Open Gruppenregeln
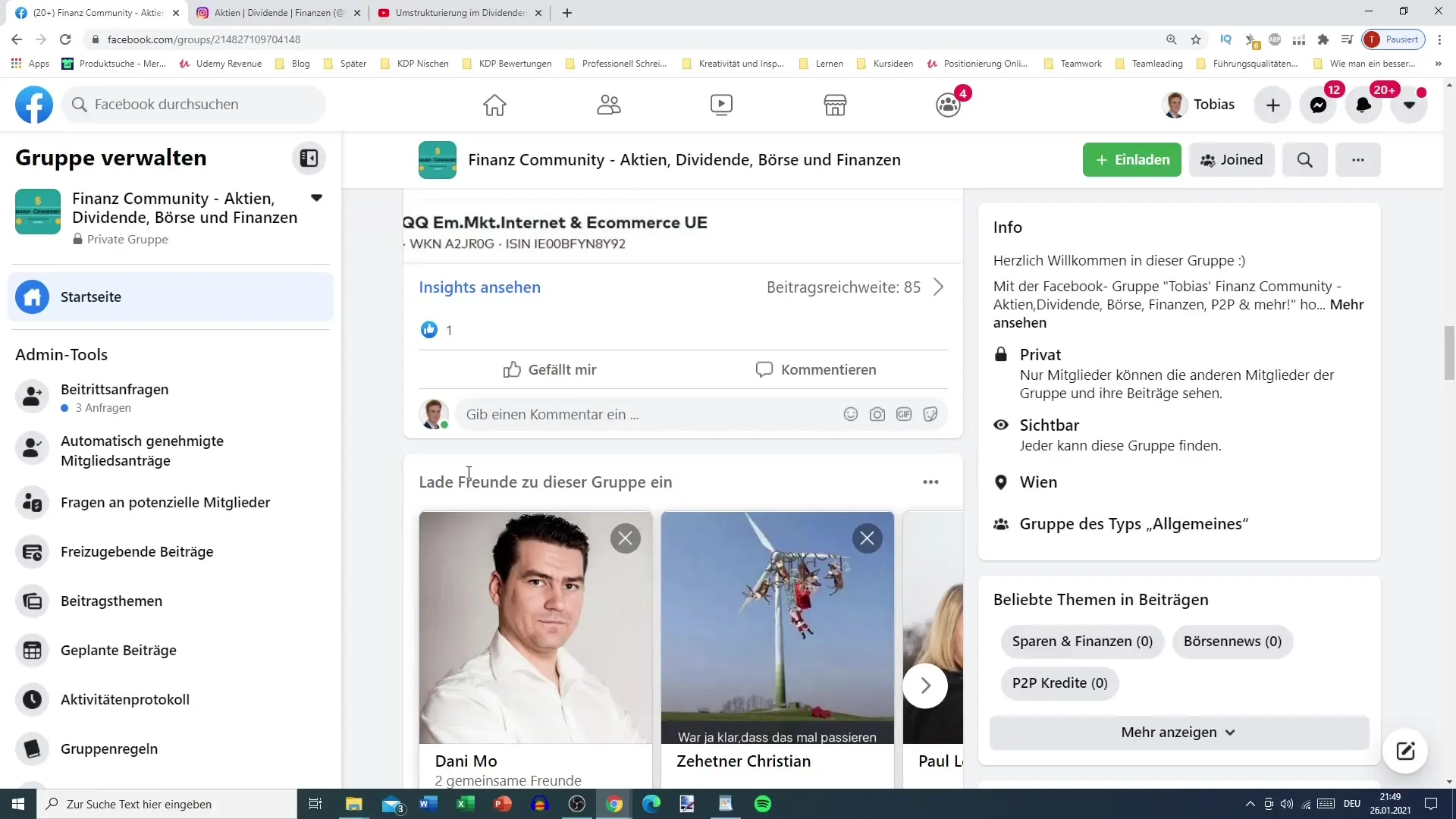The height and width of the screenshot is (819, 1456). (171, 748)
